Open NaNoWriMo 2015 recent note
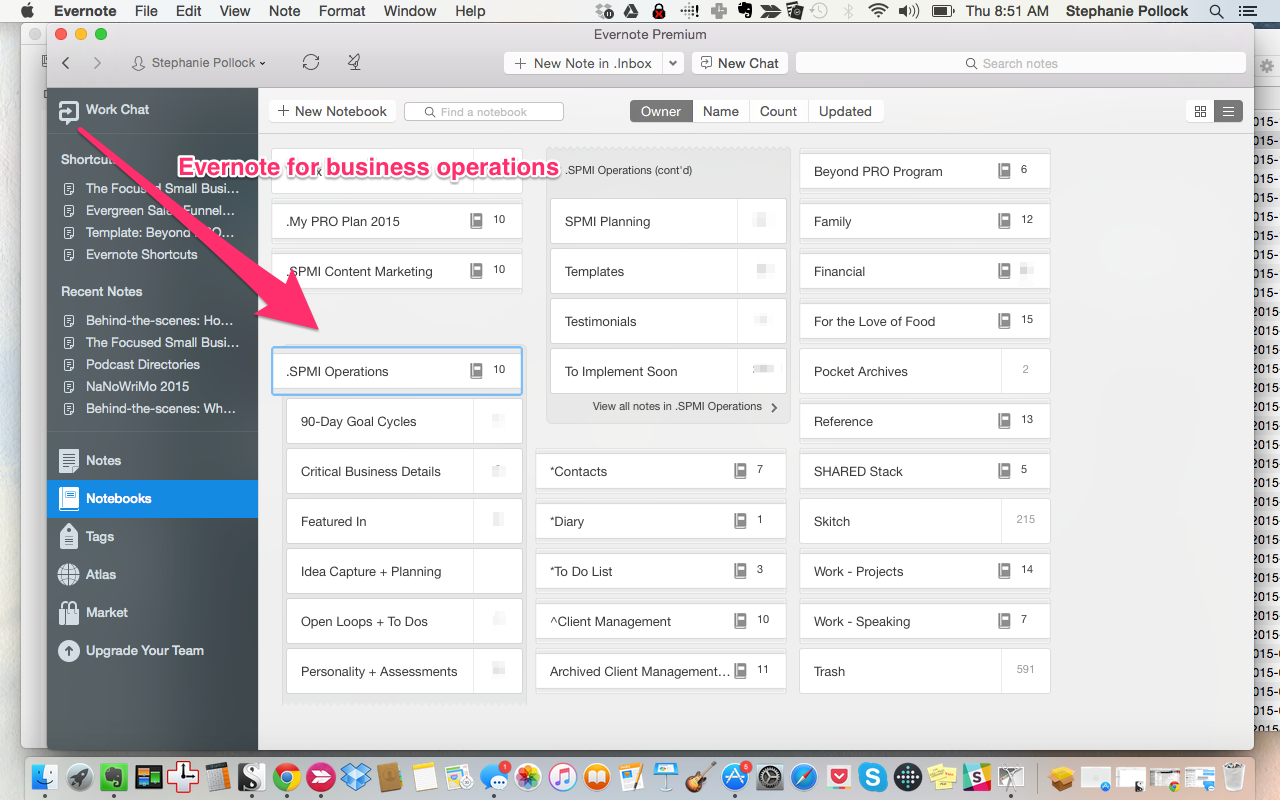 coord(137,387)
